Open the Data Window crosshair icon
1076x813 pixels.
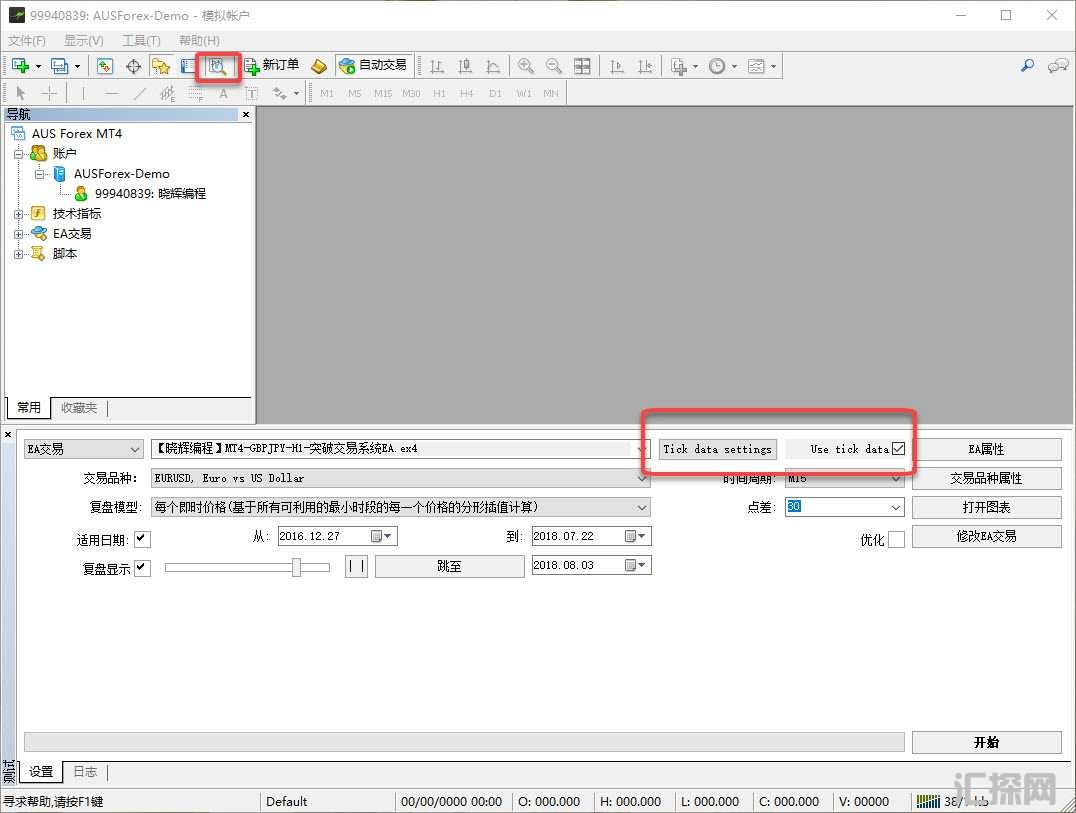[x=133, y=66]
